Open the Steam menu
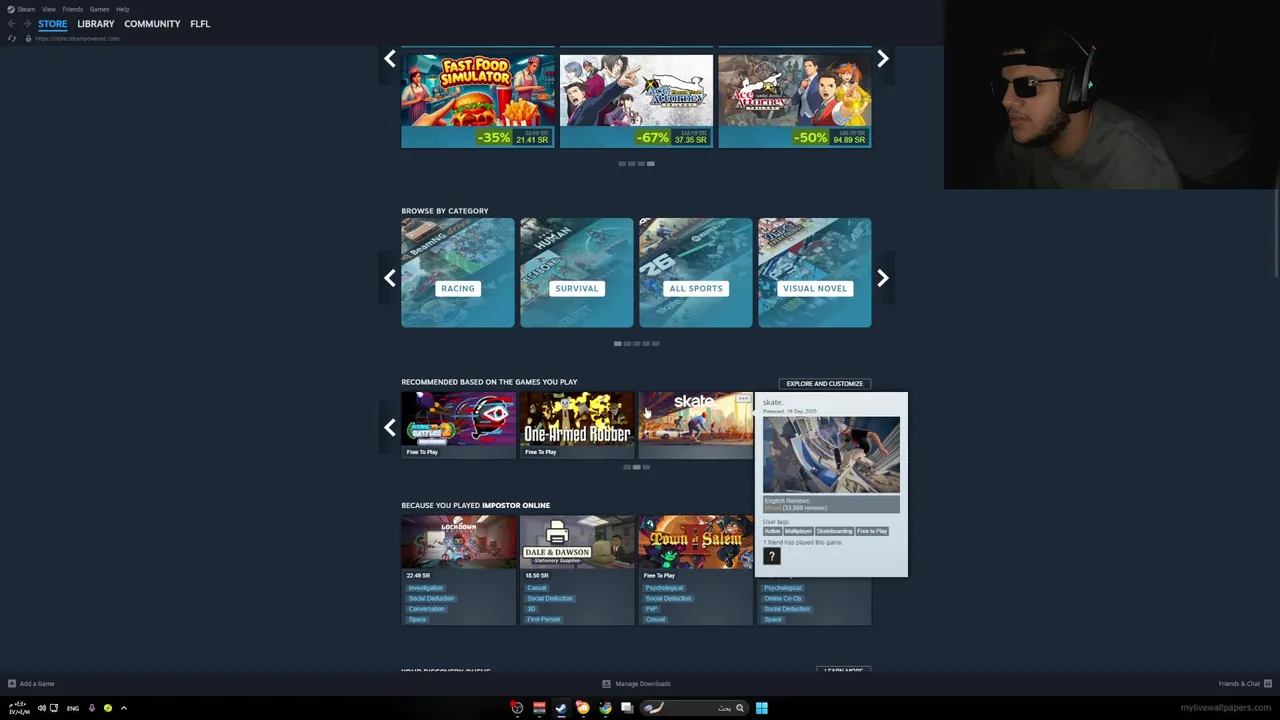The width and height of the screenshot is (1280, 720). click(26, 9)
